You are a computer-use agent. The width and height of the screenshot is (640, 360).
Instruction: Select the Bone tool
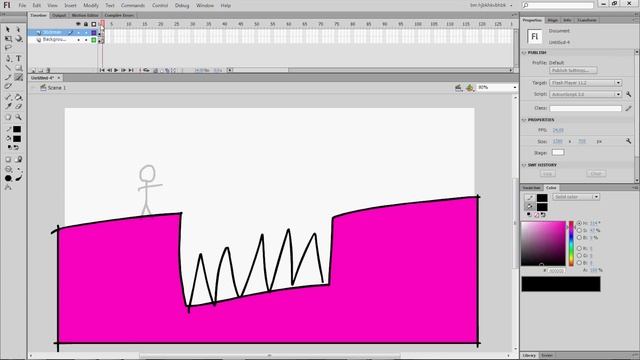(x=8, y=97)
